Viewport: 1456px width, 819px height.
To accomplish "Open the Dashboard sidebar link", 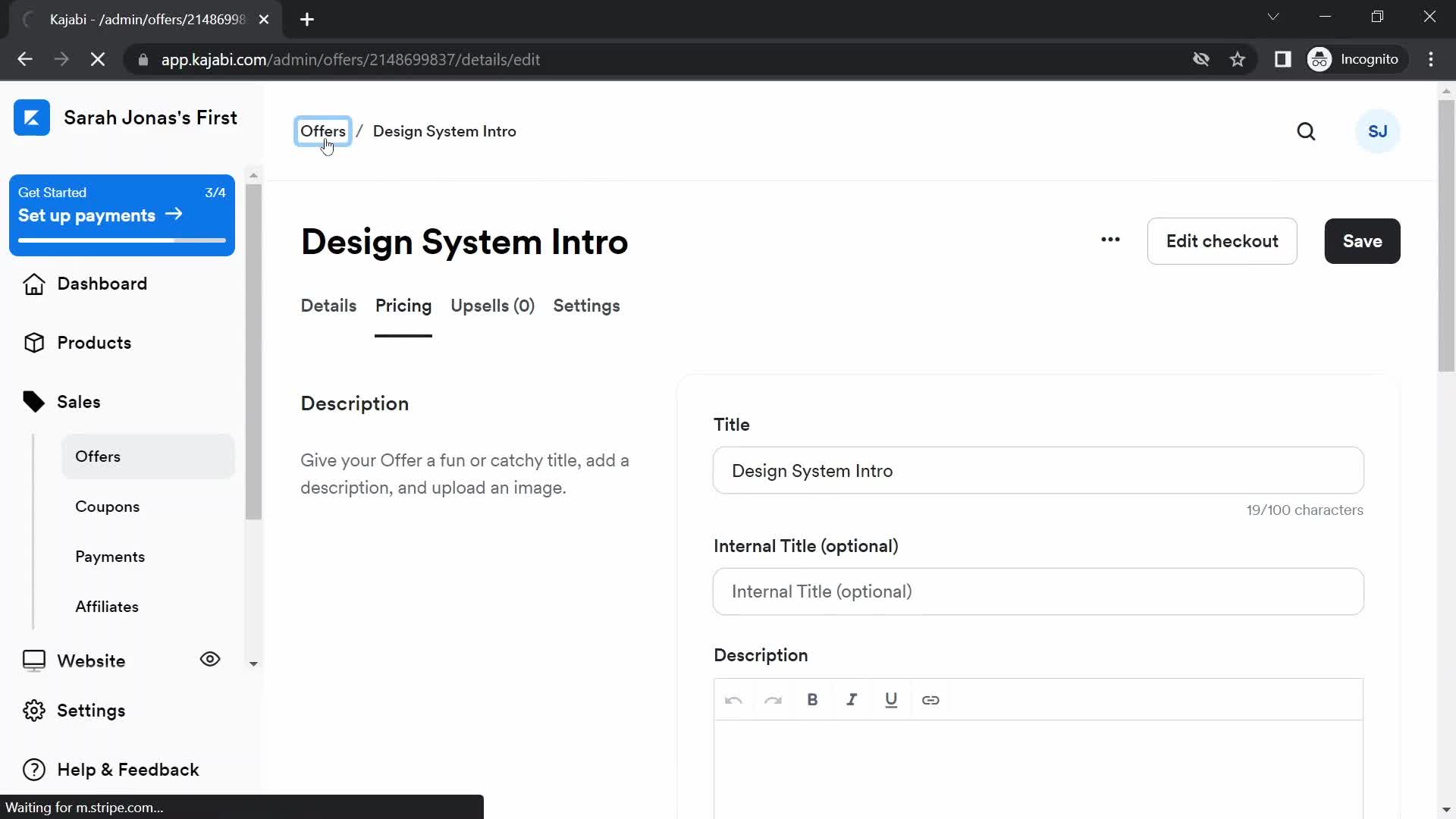I will coord(102,284).
